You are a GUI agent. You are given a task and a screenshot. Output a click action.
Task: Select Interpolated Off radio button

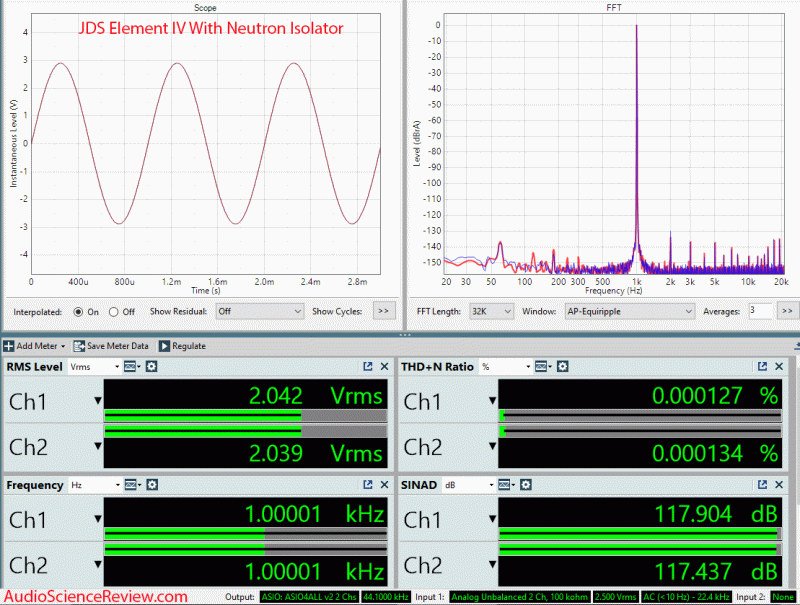pyautogui.click(x=114, y=312)
